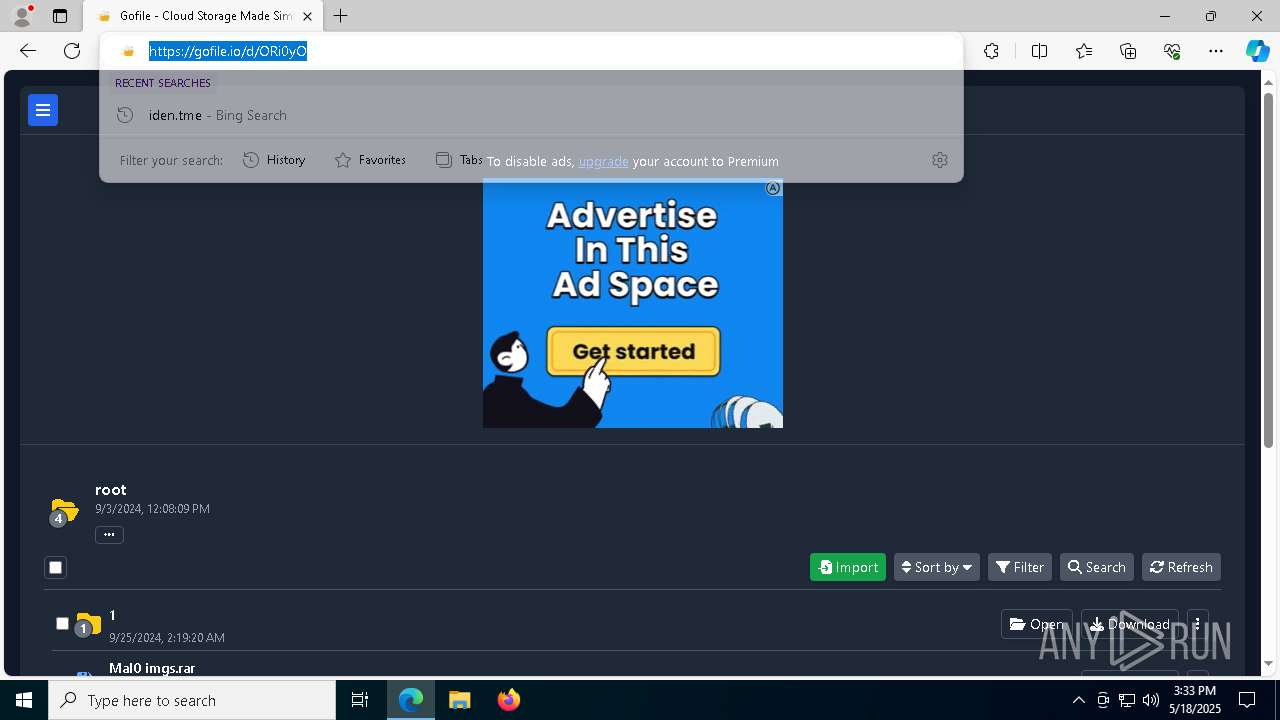Refresh the folder listing

point(1181,567)
